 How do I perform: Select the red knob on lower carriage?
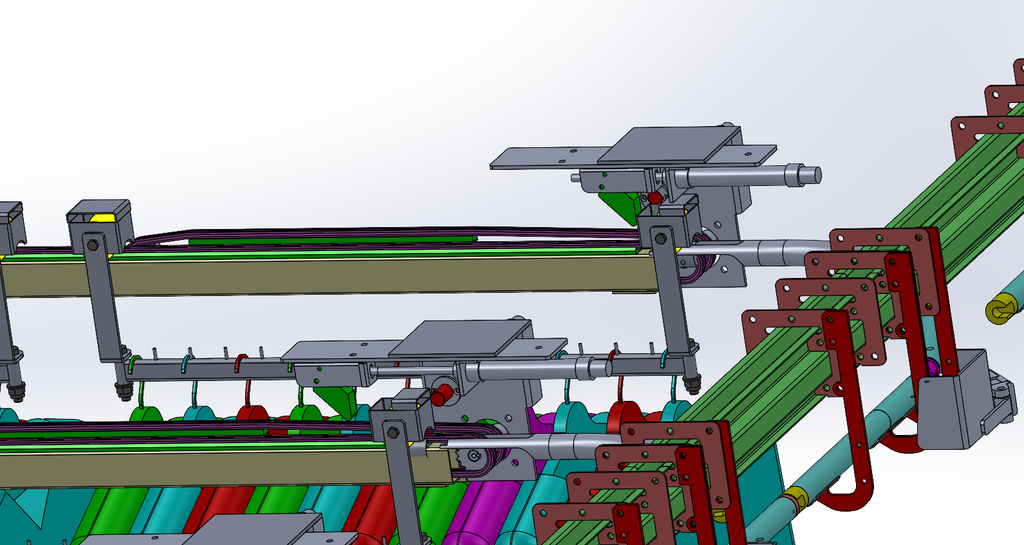click(441, 394)
